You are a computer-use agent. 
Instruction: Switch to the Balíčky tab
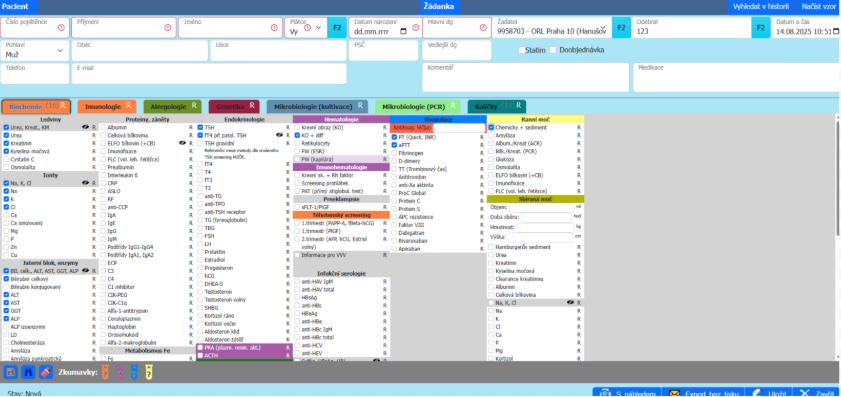click(x=497, y=106)
